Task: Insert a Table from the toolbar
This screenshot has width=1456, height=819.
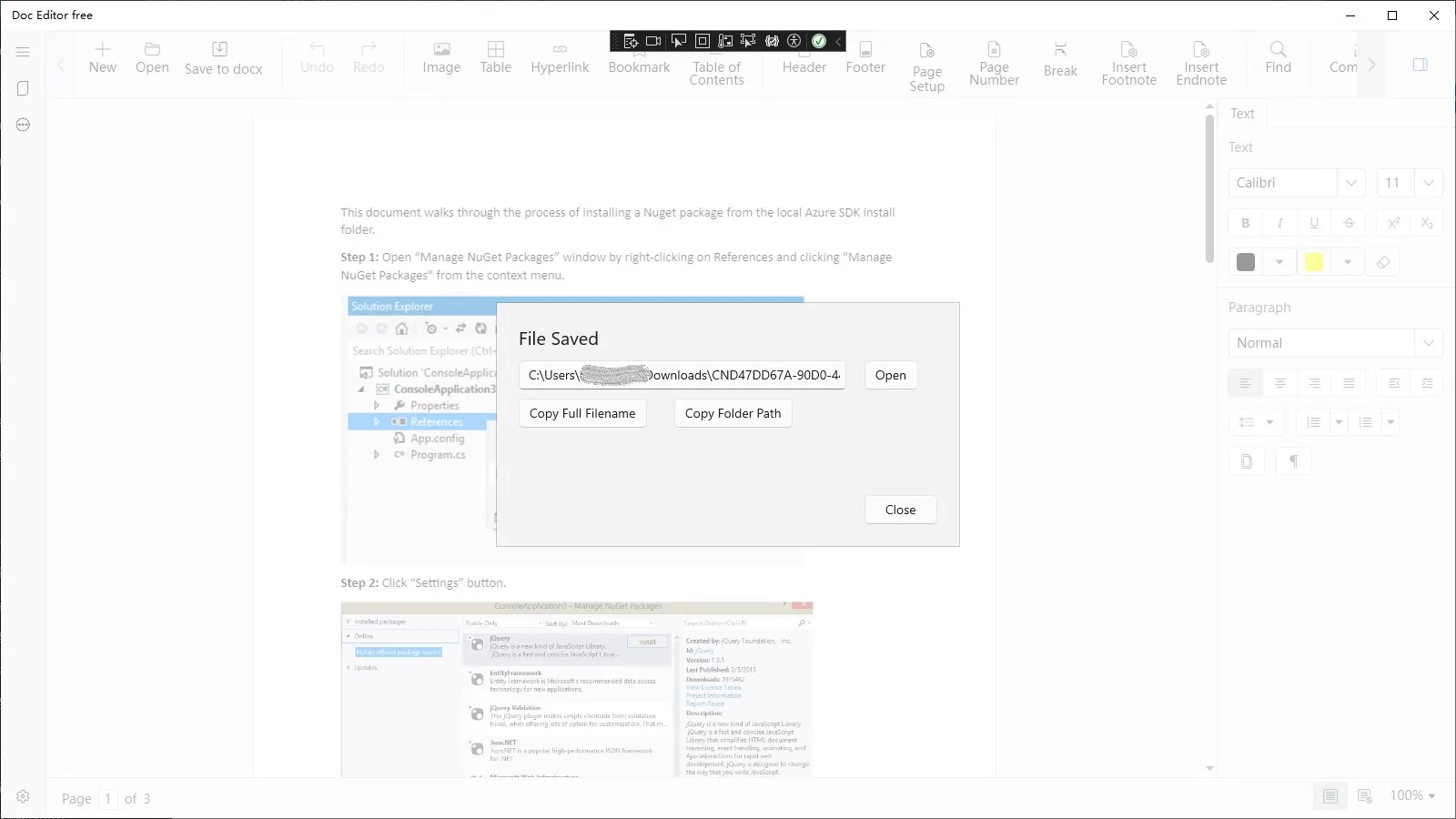Action: click(x=496, y=57)
